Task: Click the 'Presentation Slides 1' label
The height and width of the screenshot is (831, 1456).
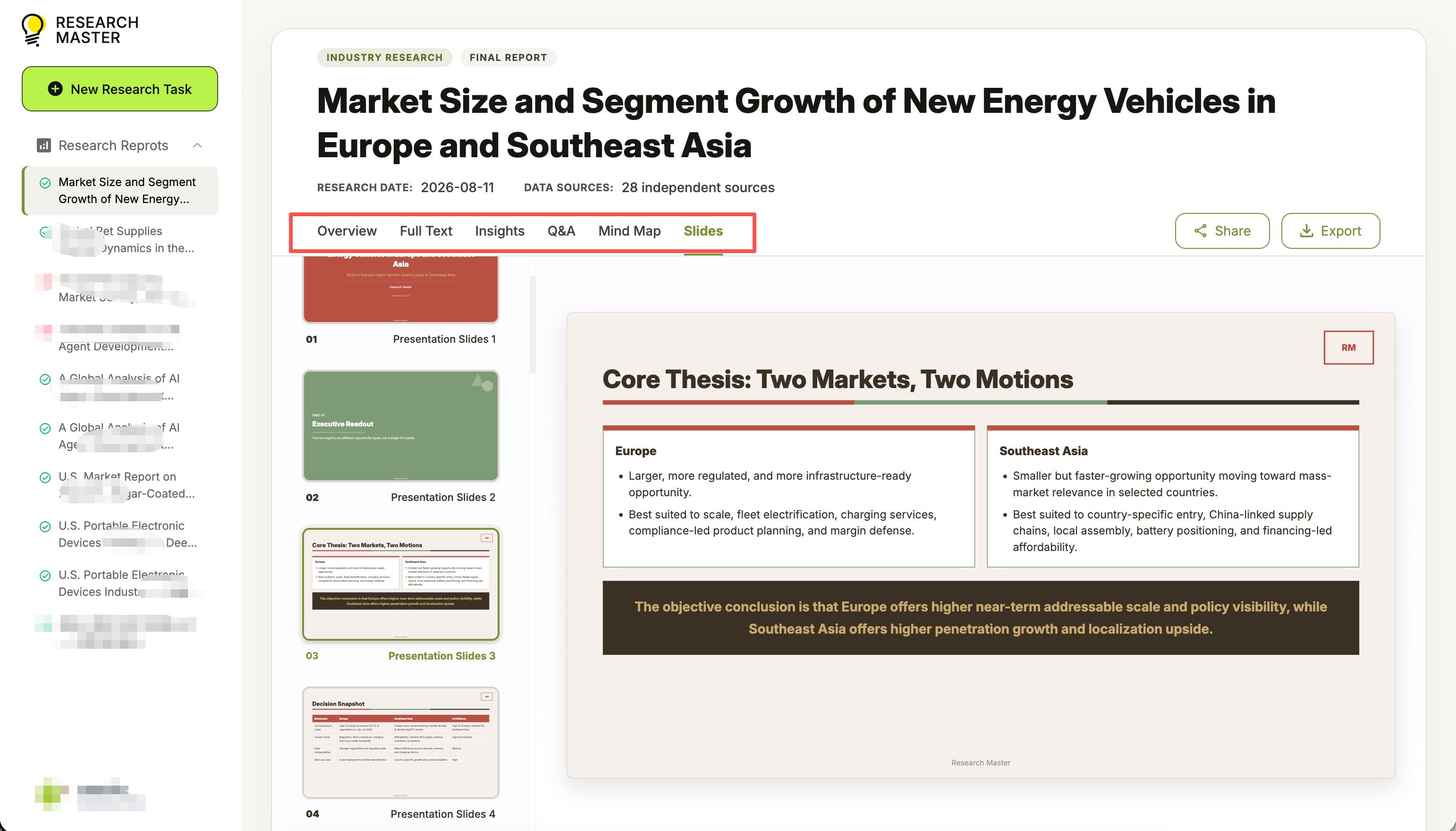Action: coord(444,339)
